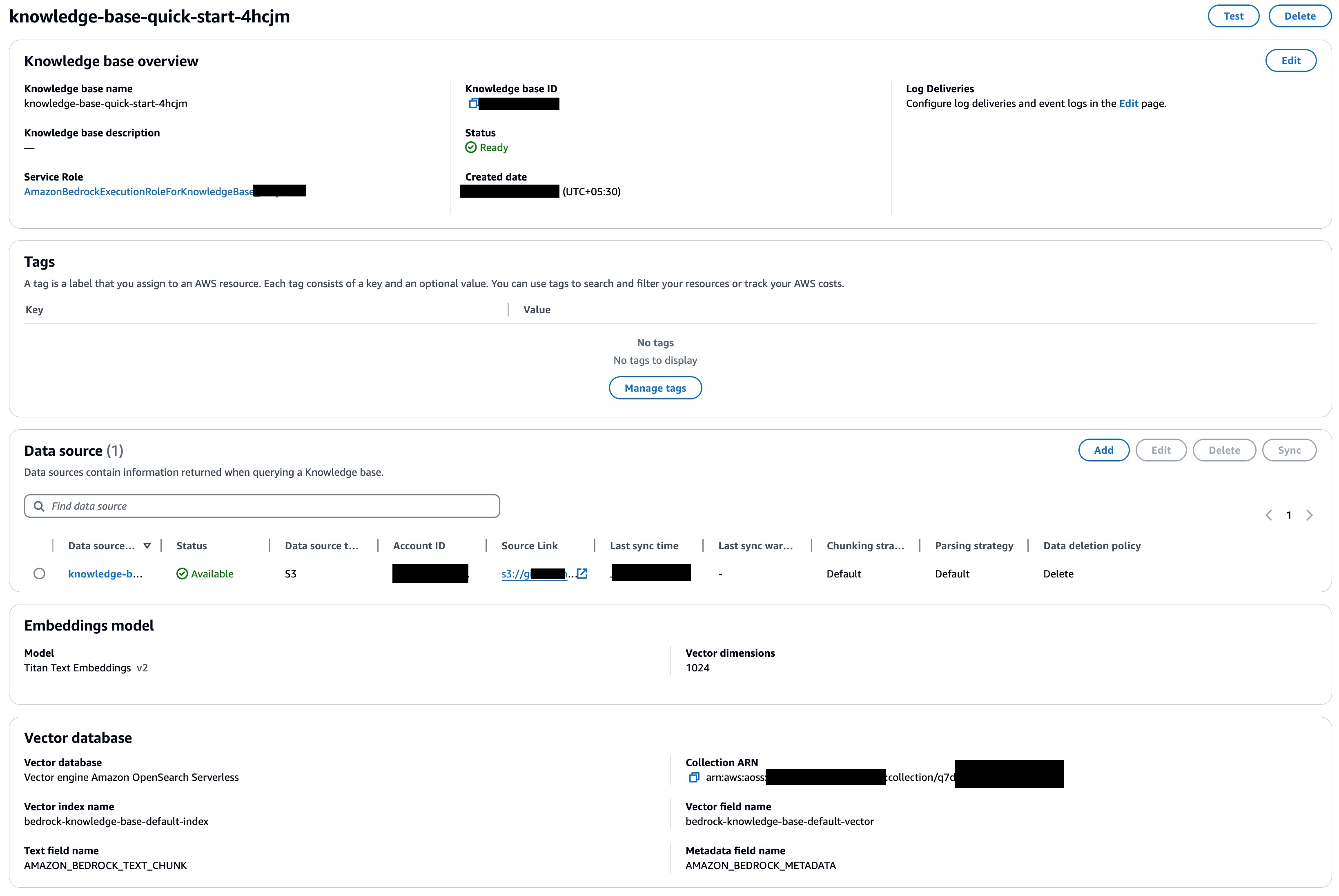Click the Source Link column header

tap(530, 546)
